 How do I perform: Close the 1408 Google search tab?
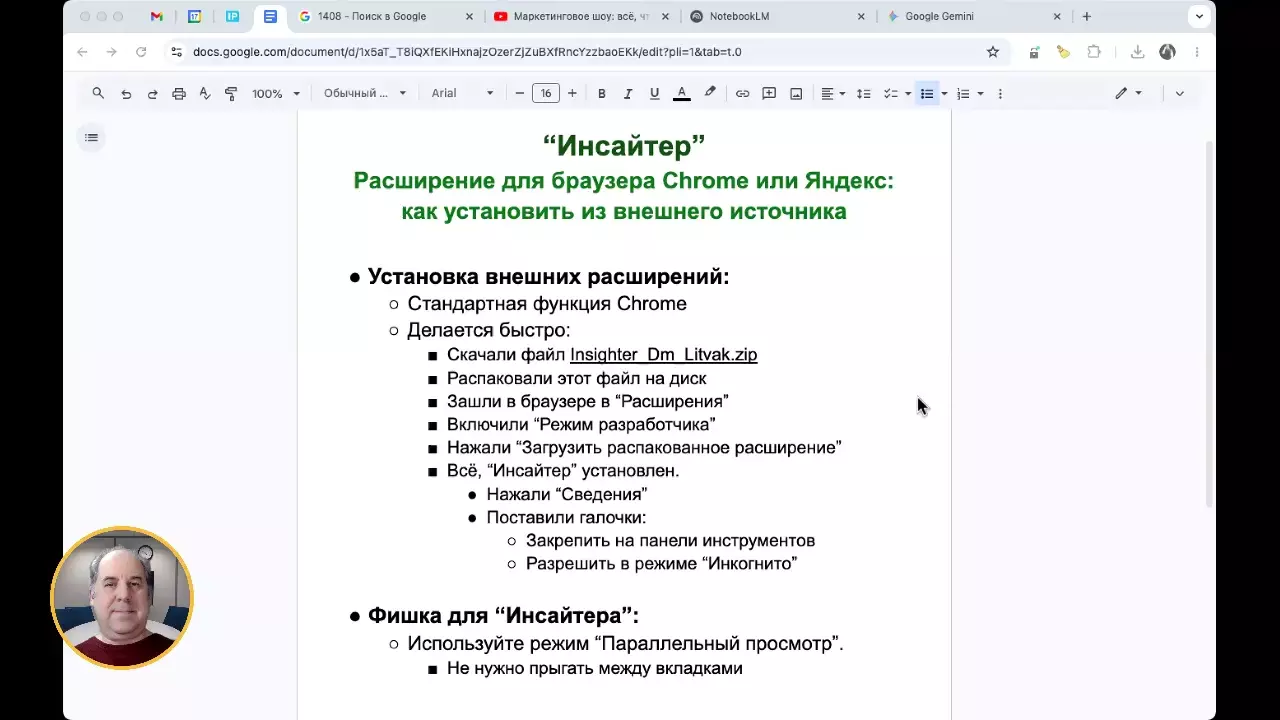pos(469,16)
